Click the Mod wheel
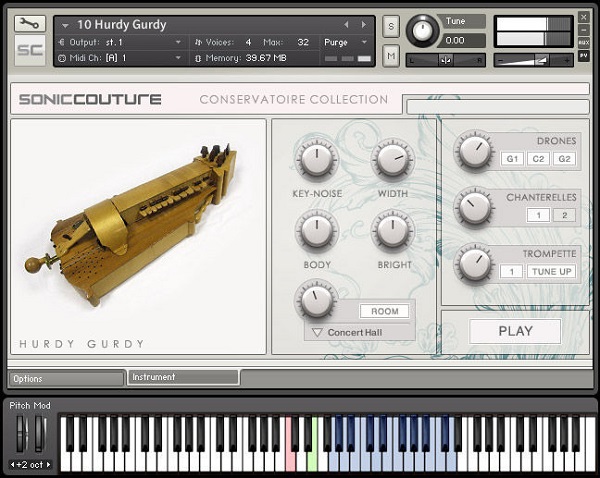The image size is (600, 478). click(x=40, y=434)
